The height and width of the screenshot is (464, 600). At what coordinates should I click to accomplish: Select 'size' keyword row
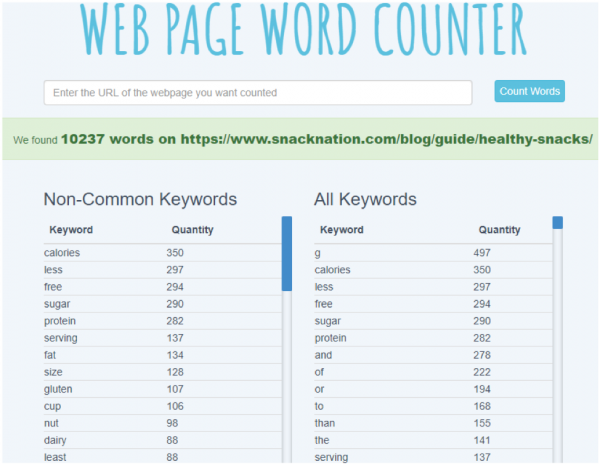coord(163,372)
